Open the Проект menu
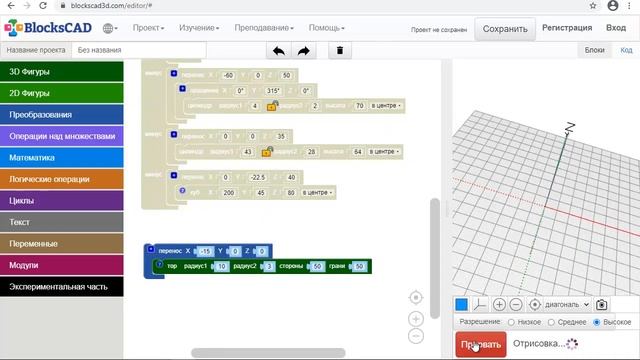 148,28
